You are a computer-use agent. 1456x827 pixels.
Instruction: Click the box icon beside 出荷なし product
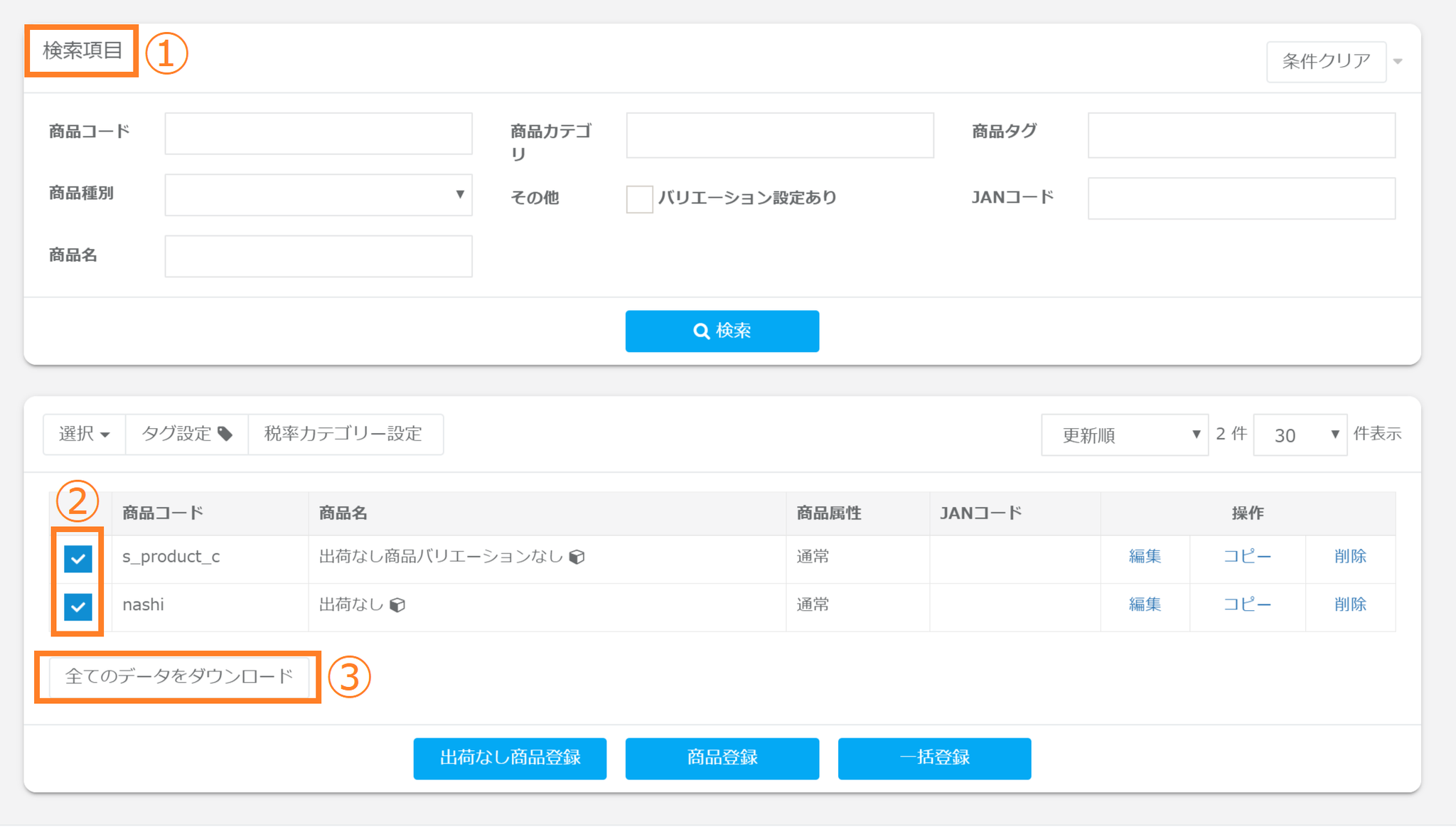398,605
